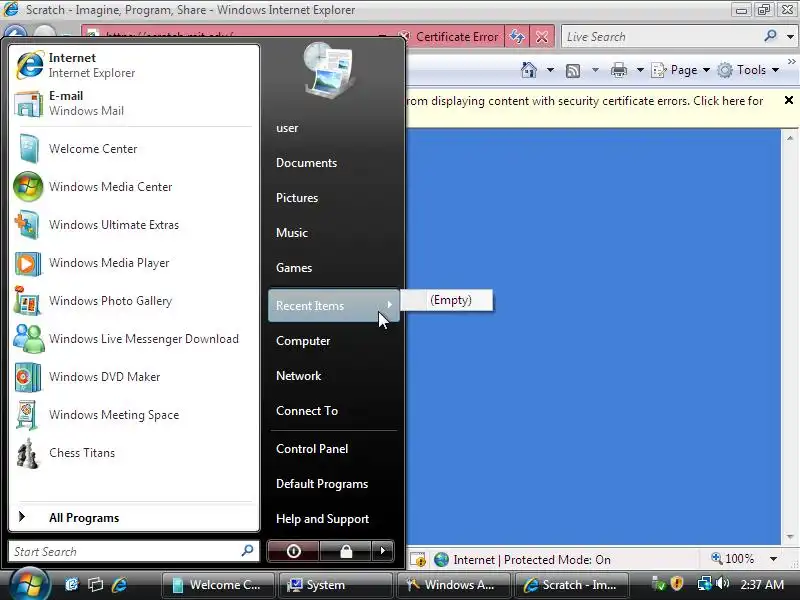Open the 100% zoom level dropdown
Viewport: 800px width, 600px height.
pos(773,559)
